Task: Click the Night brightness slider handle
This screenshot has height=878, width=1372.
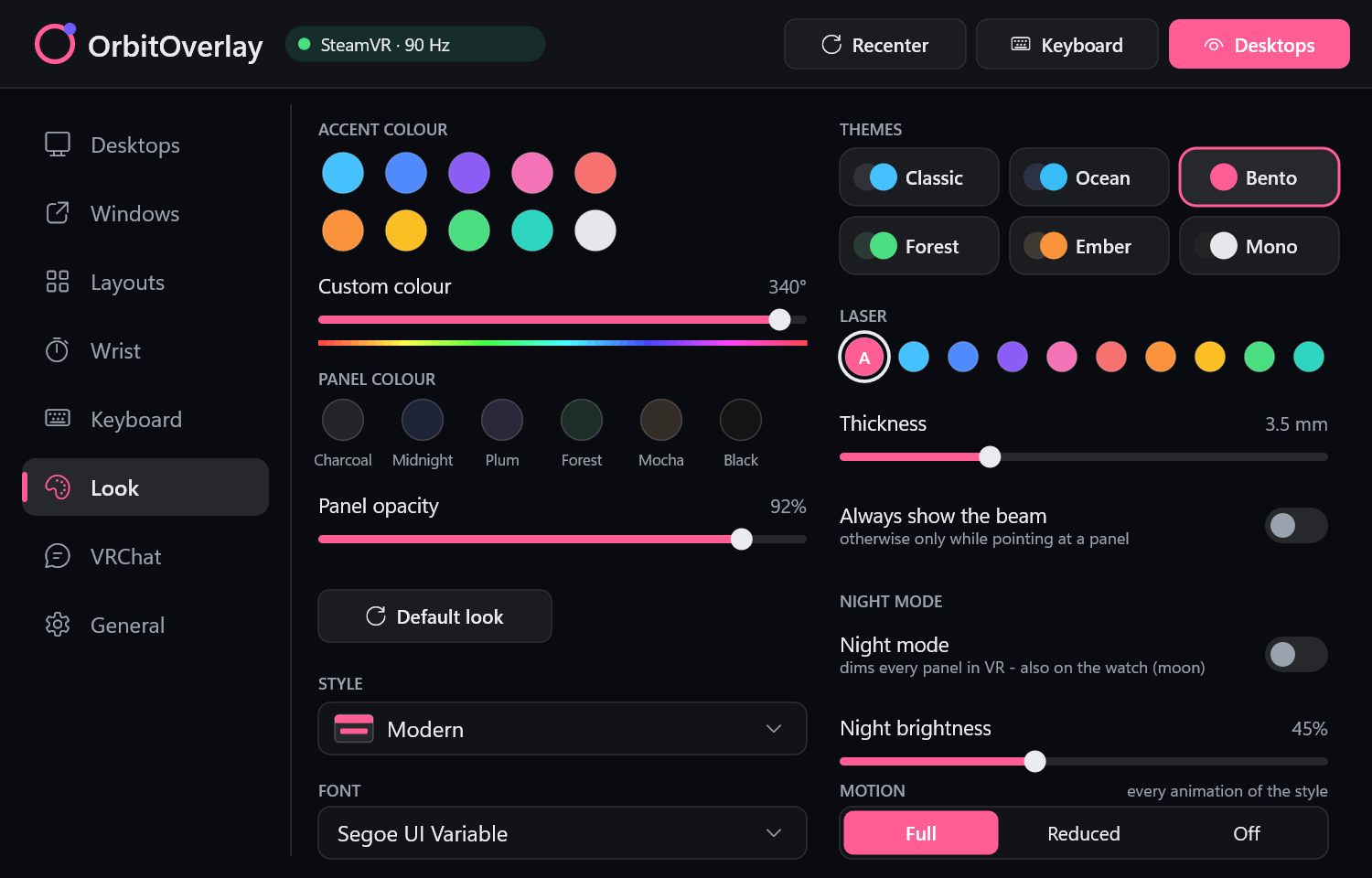Action: coord(1034,762)
